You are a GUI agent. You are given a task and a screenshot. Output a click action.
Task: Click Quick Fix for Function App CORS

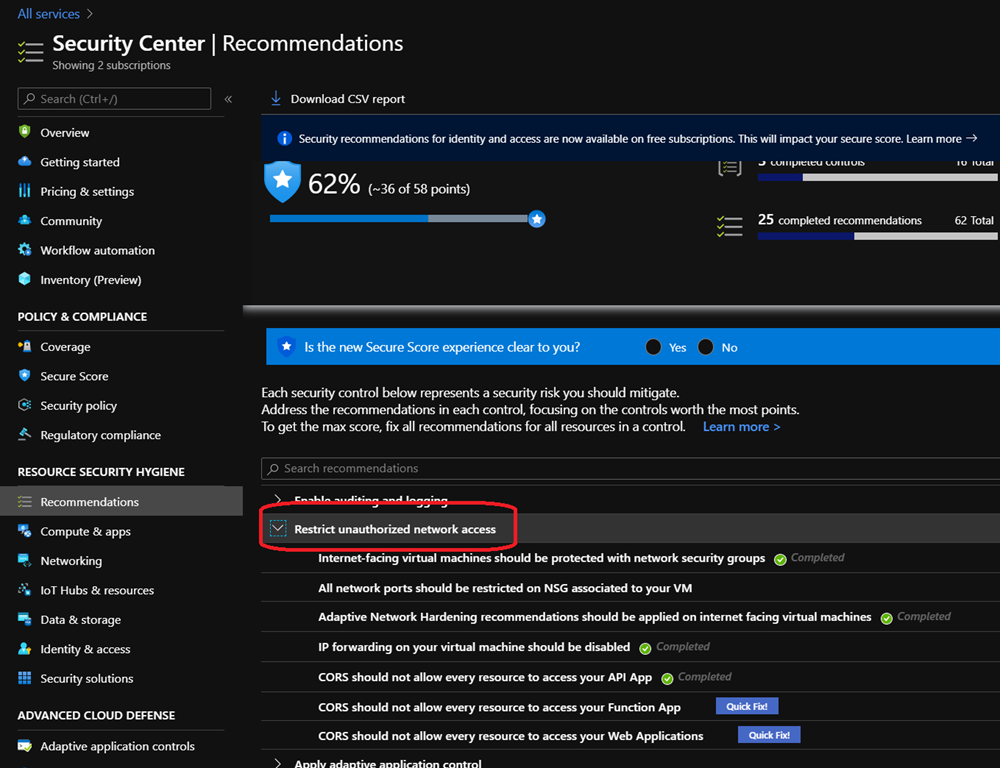[746, 706]
